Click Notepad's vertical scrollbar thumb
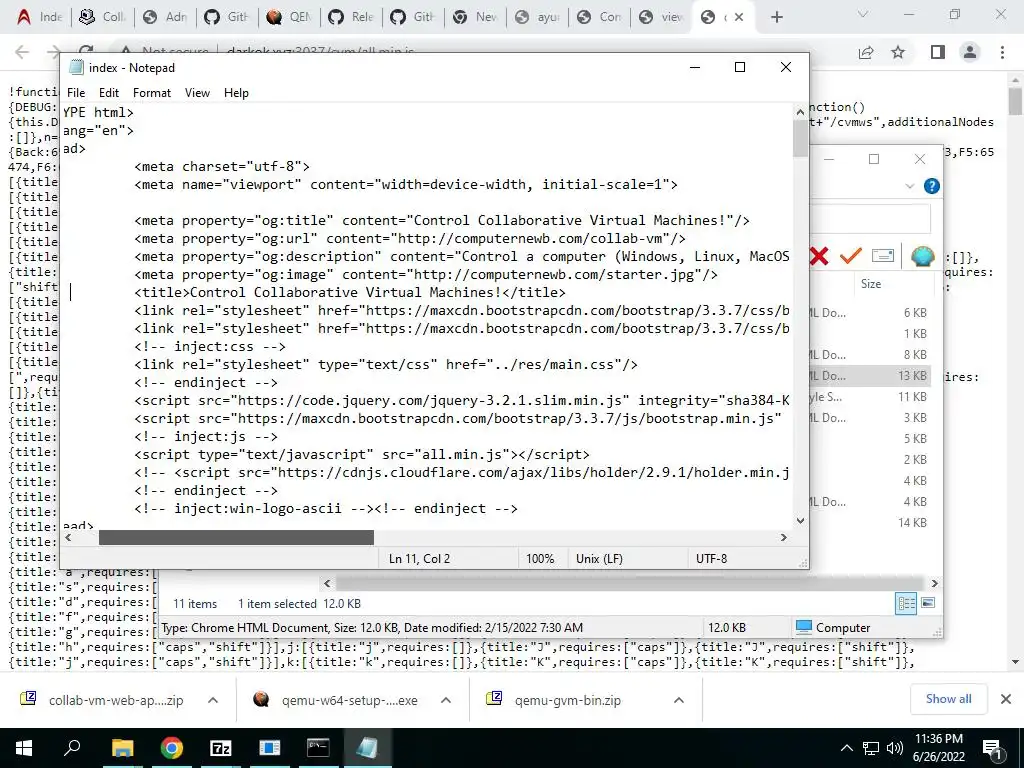 tap(800, 138)
